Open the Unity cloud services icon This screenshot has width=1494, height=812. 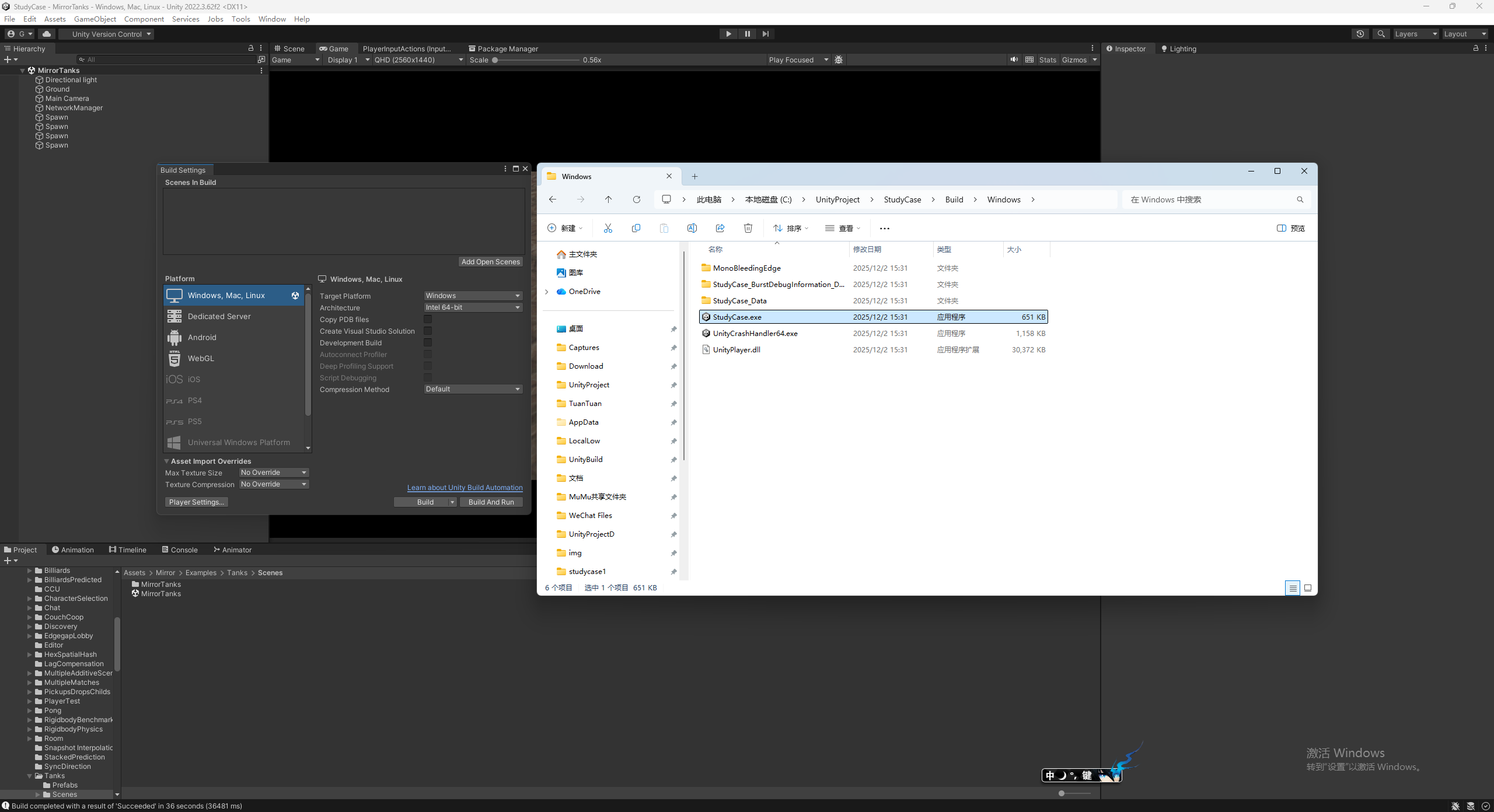coord(47,34)
